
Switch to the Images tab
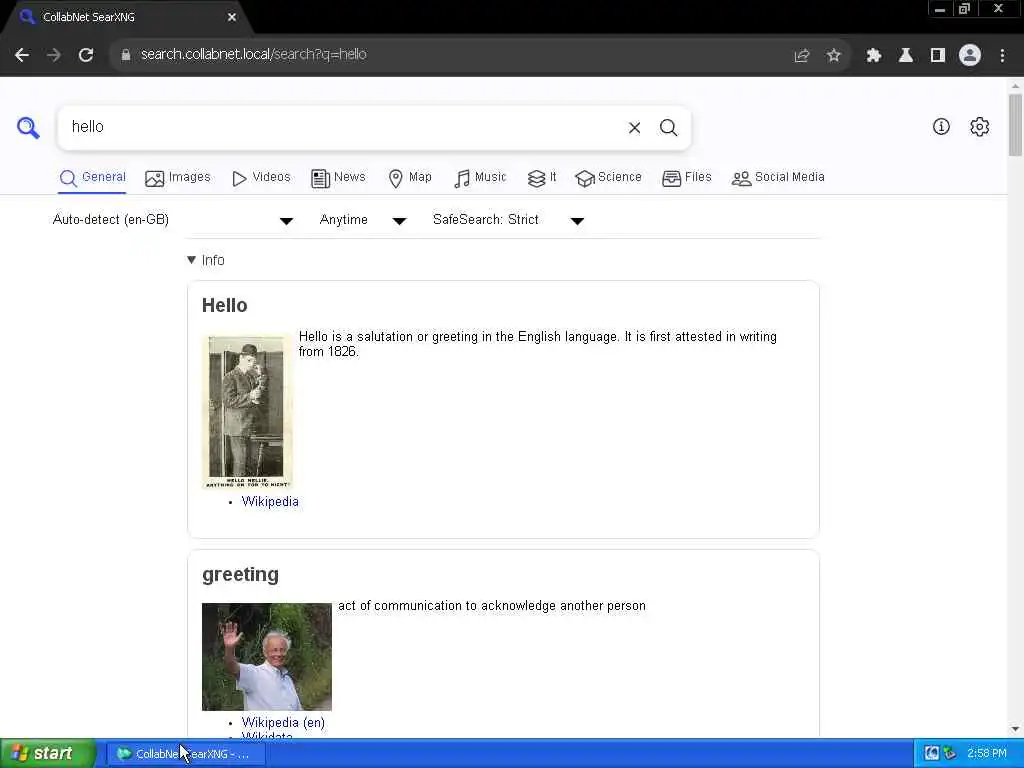point(178,178)
